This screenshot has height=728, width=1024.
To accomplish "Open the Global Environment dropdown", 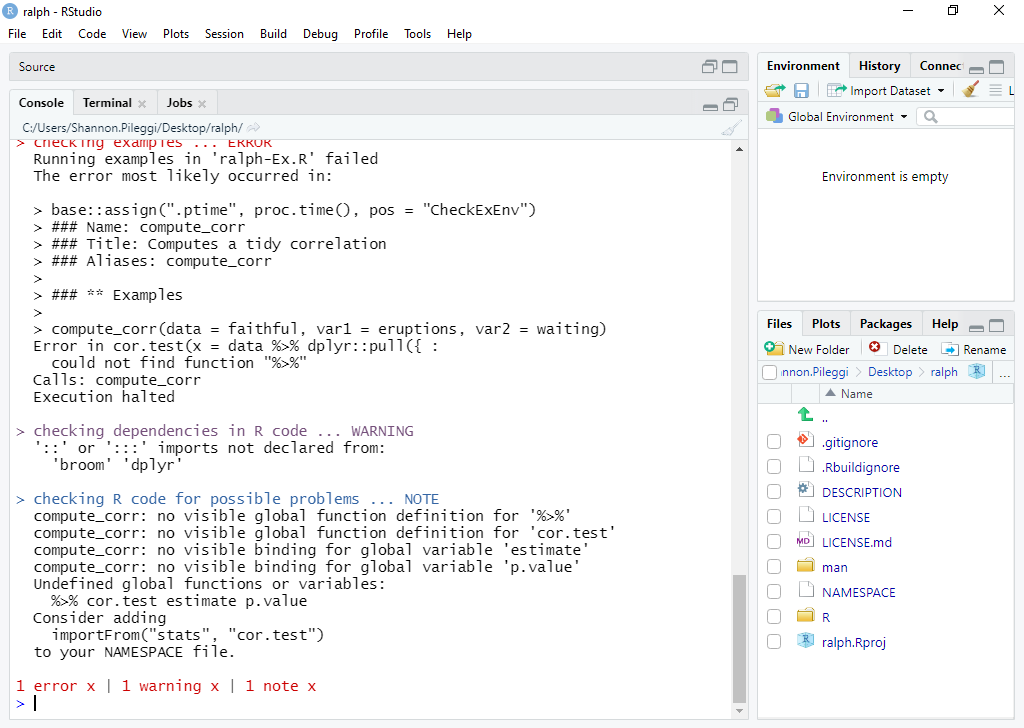I will [x=904, y=117].
